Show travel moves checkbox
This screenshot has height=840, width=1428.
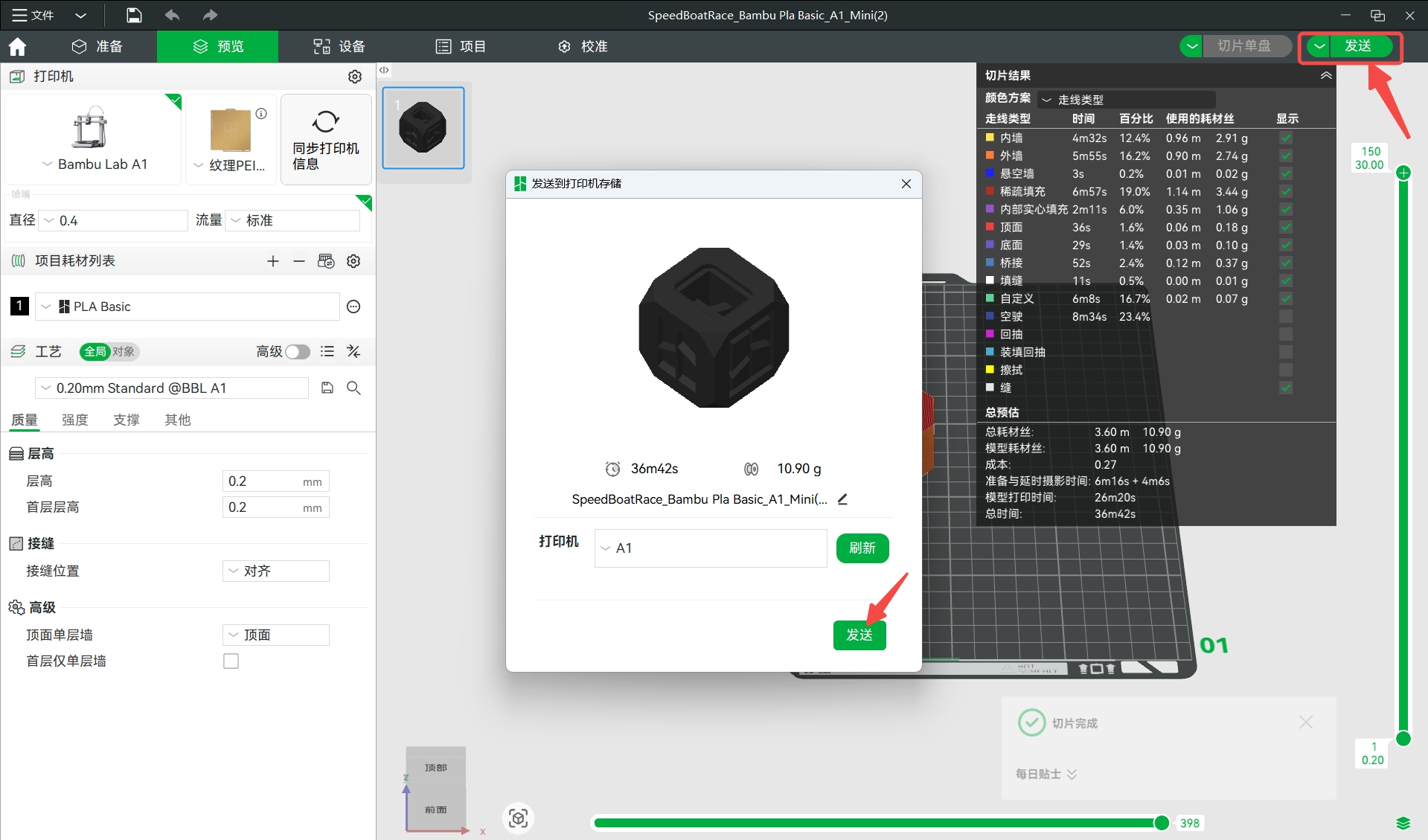(1286, 316)
